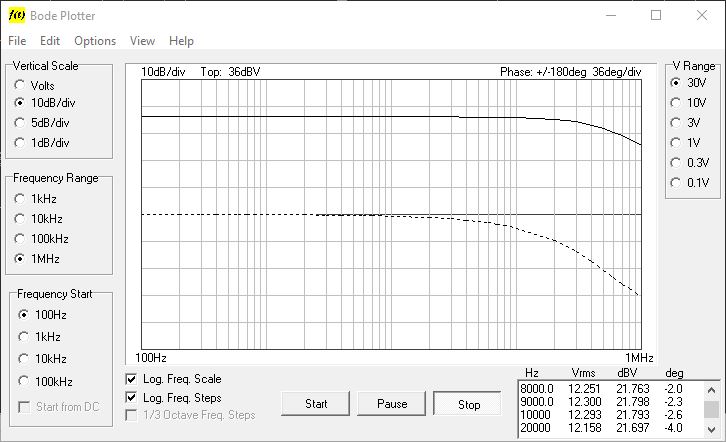The height and width of the screenshot is (442, 726).
Task: Click the Phase: +/-180deg label
Action: pos(543,72)
